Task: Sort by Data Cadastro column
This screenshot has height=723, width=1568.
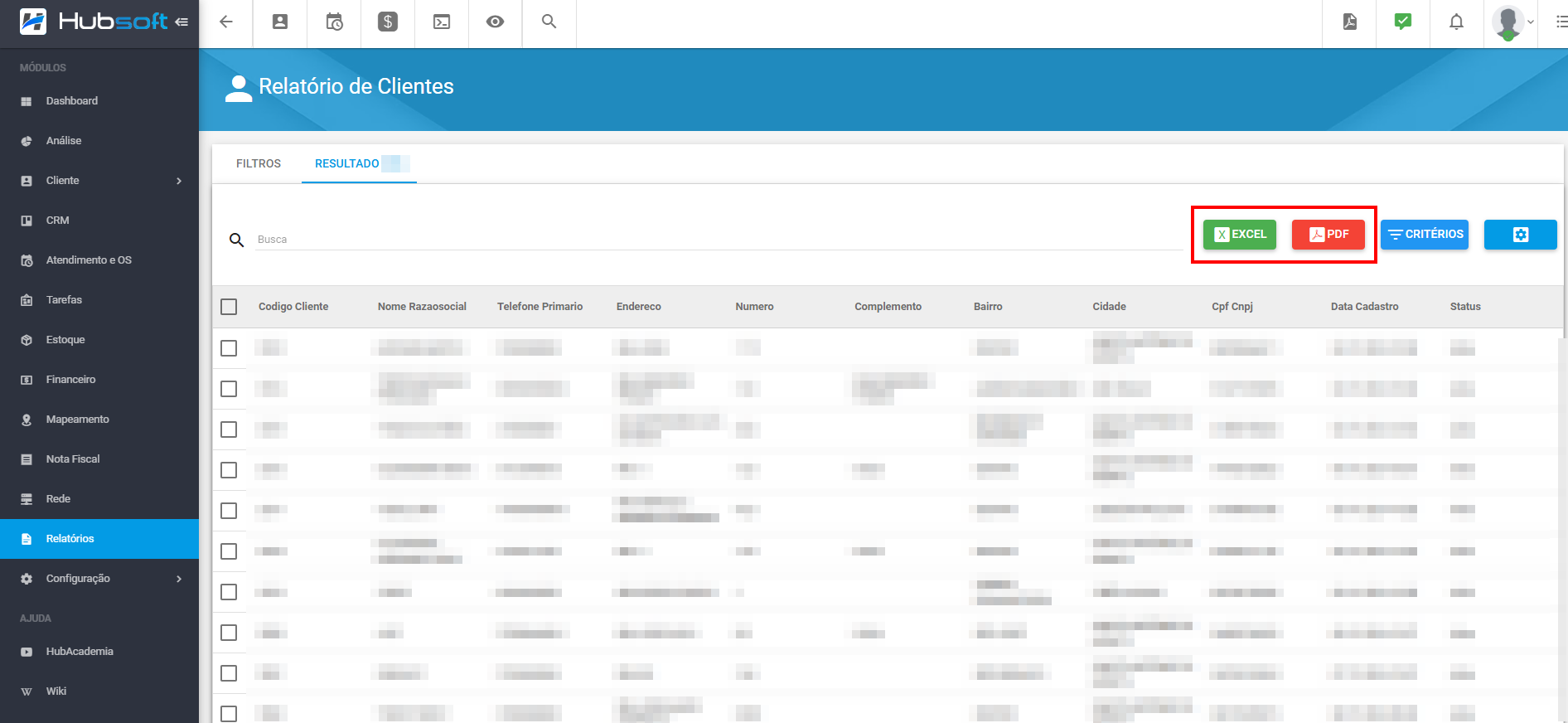Action: 1364,307
